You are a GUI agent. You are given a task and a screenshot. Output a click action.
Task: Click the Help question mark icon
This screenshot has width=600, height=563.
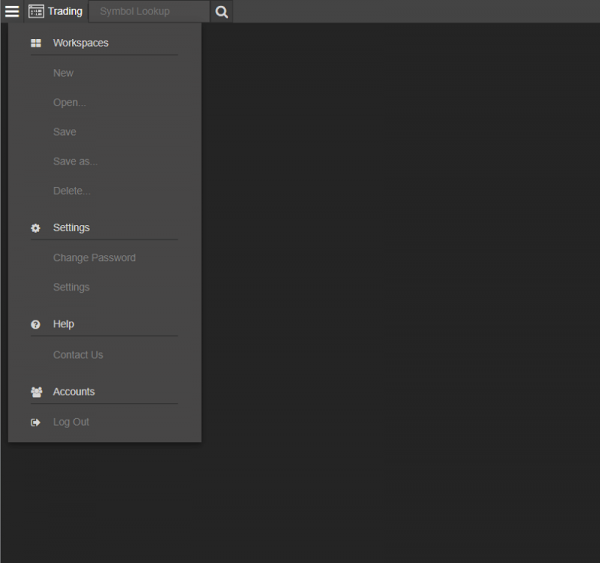pos(36,325)
